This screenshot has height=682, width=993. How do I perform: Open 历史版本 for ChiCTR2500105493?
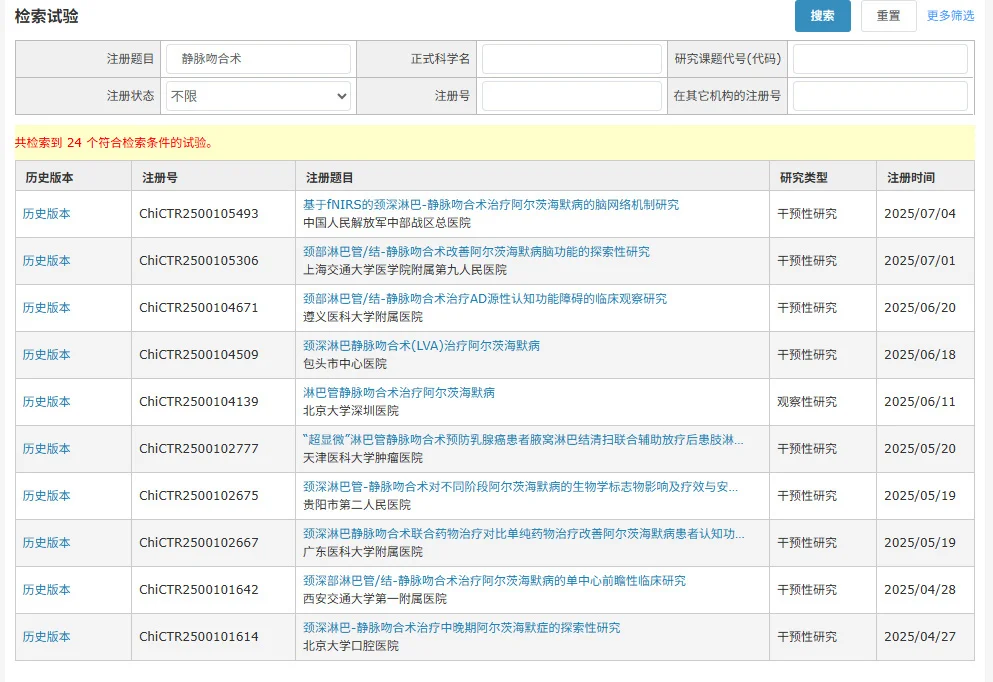(x=47, y=214)
